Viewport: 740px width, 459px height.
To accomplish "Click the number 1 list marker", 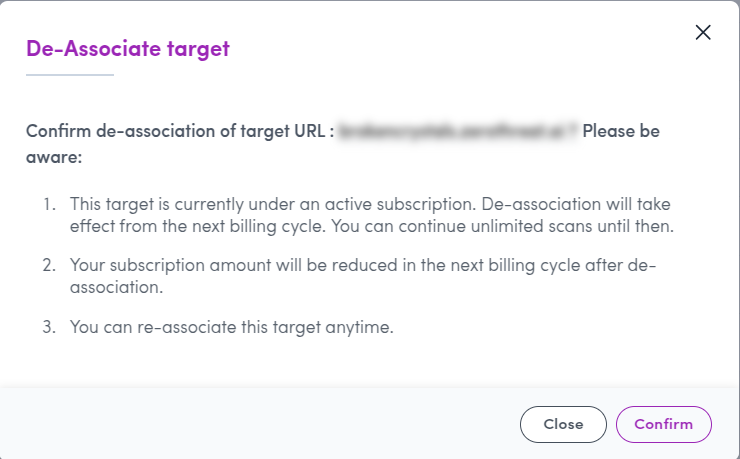I will 50,204.
